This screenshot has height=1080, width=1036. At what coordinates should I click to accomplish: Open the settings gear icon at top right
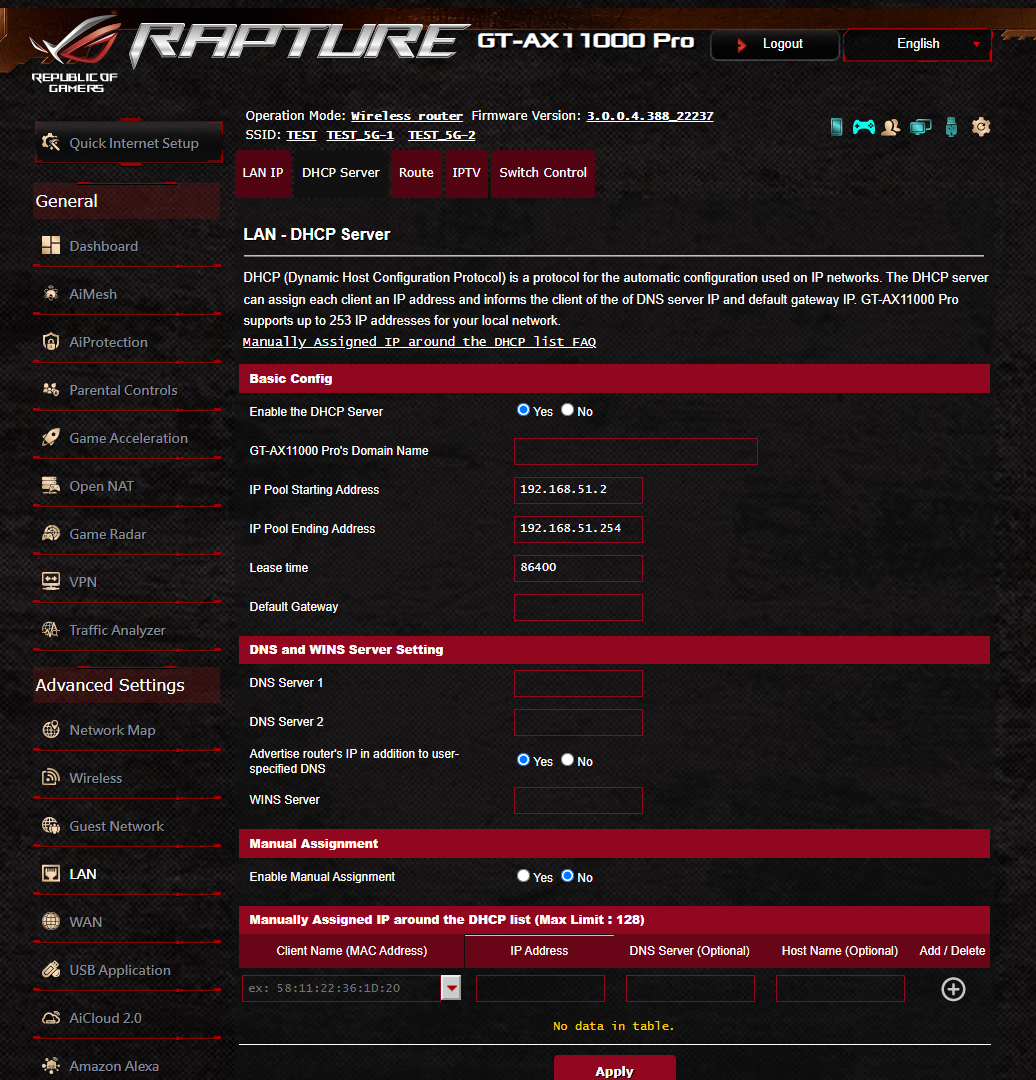[x=981, y=127]
